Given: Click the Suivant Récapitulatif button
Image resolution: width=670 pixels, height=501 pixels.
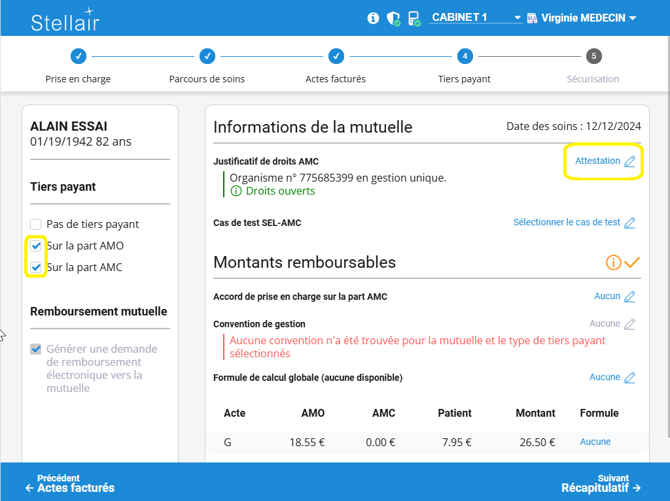Looking at the screenshot, I should (x=600, y=483).
